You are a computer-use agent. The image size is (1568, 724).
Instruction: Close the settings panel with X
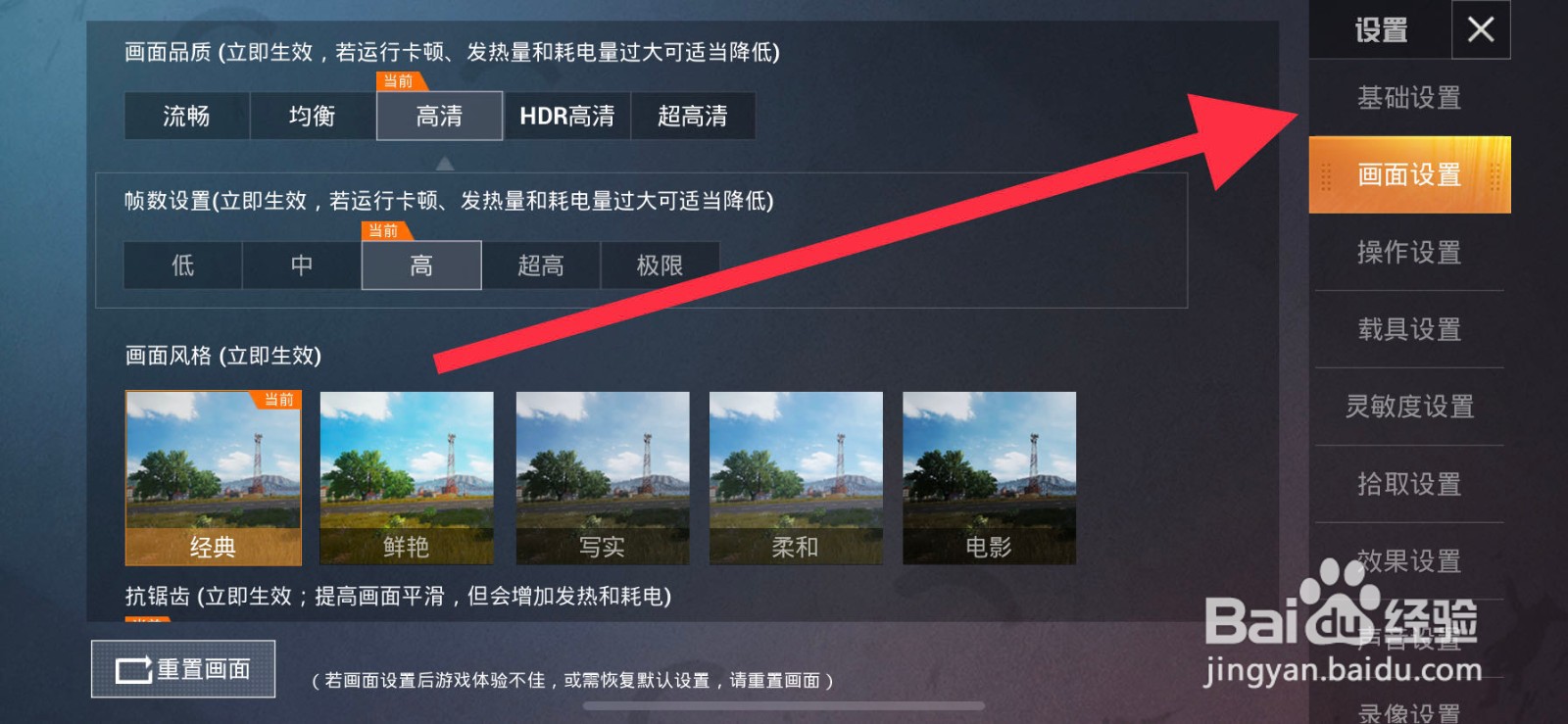tap(1480, 29)
